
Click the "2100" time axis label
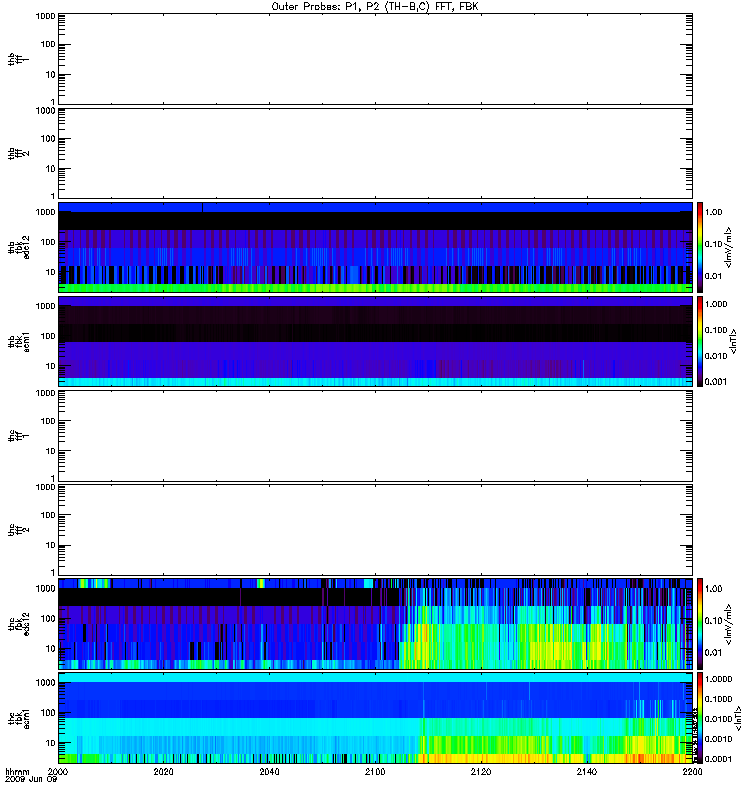click(375, 771)
